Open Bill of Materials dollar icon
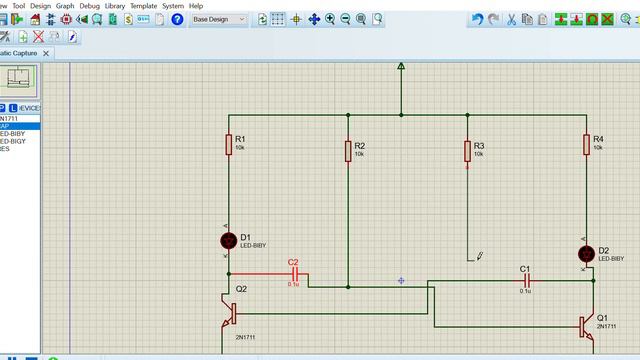The width and height of the screenshot is (640, 360). pos(128,19)
